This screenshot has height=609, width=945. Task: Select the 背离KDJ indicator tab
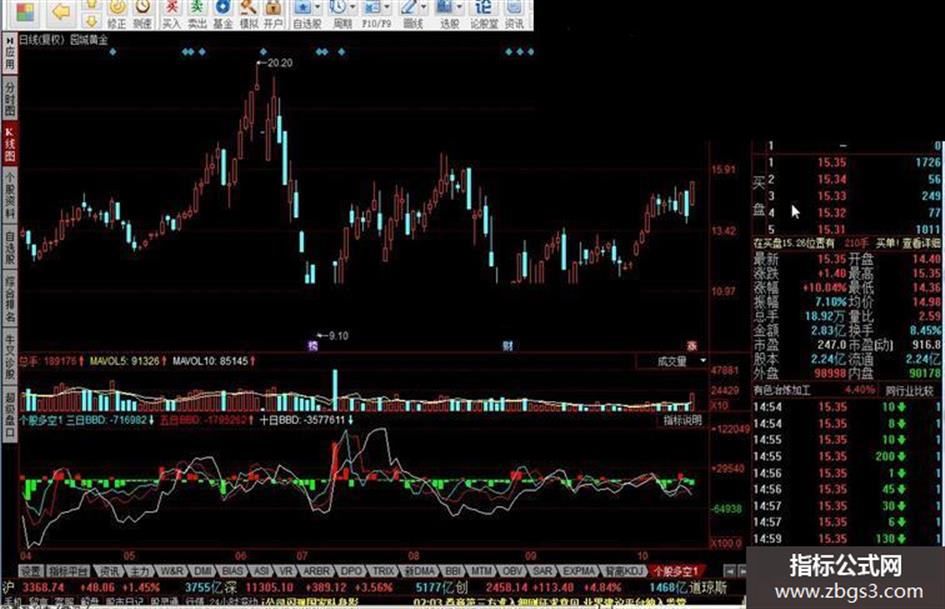[x=623, y=570]
